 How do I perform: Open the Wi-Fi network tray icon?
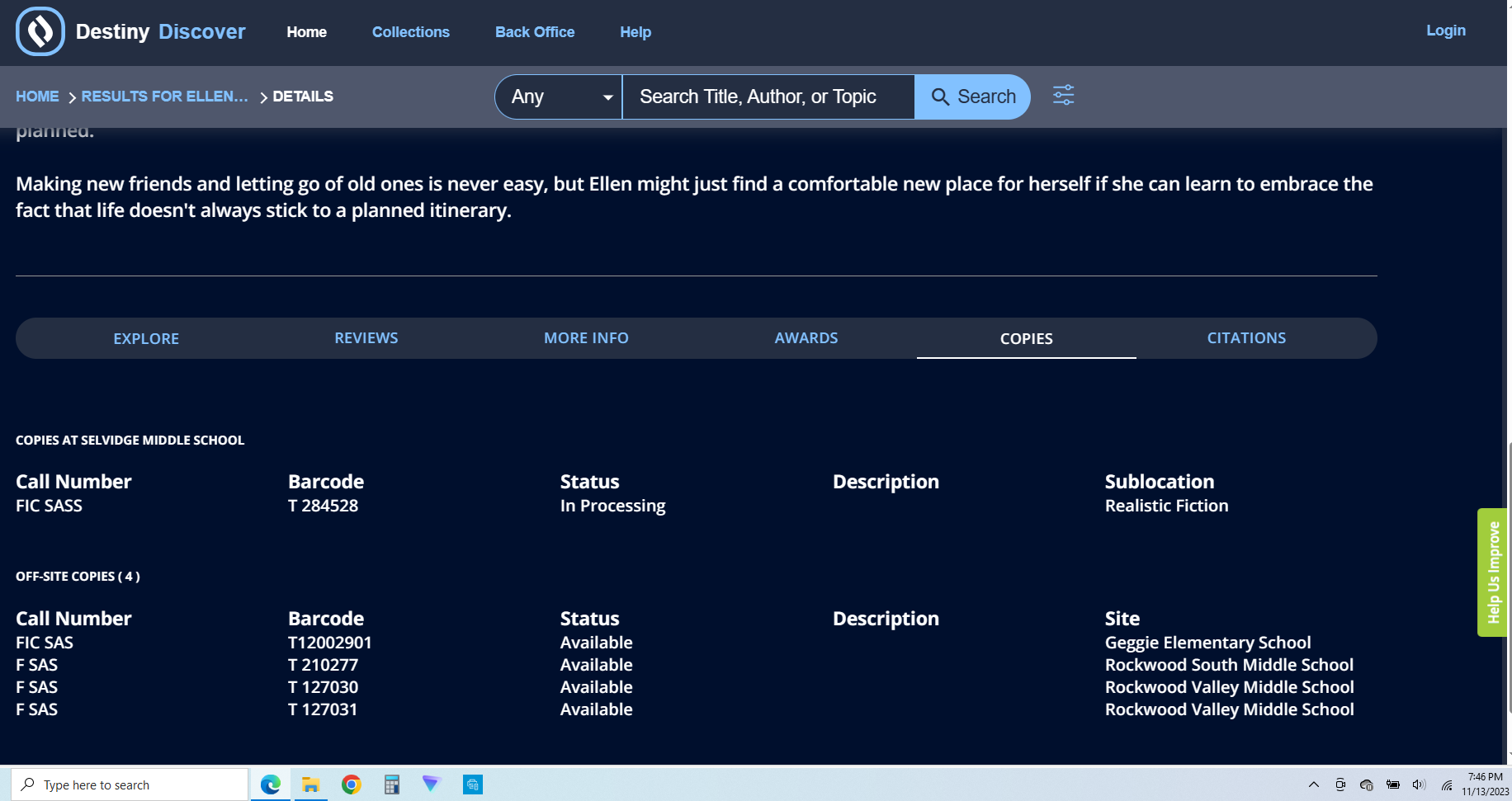tap(1447, 785)
